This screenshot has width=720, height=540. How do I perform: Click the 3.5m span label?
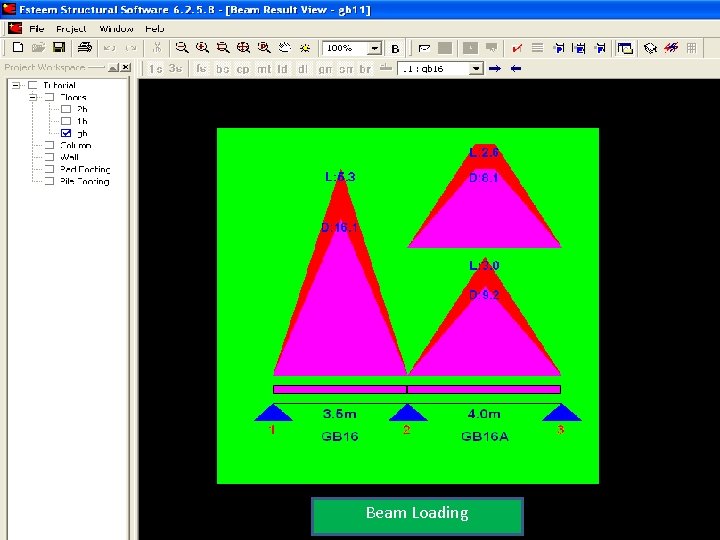(x=339, y=414)
